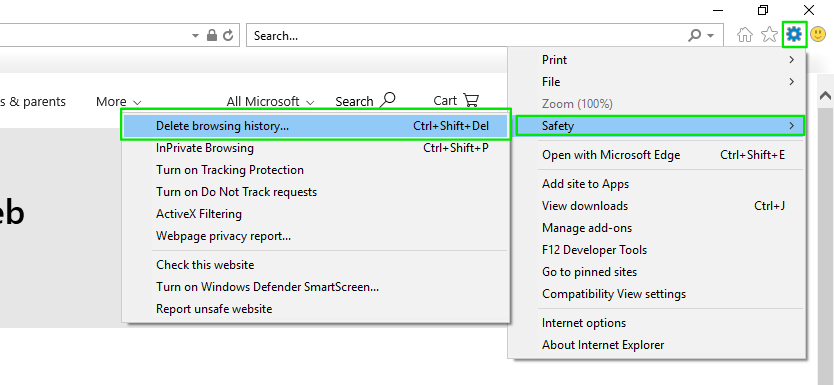Image resolution: width=834 pixels, height=385 pixels.
Task: Choose Turn on Do Not Track requests
Action: tap(316, 192)
